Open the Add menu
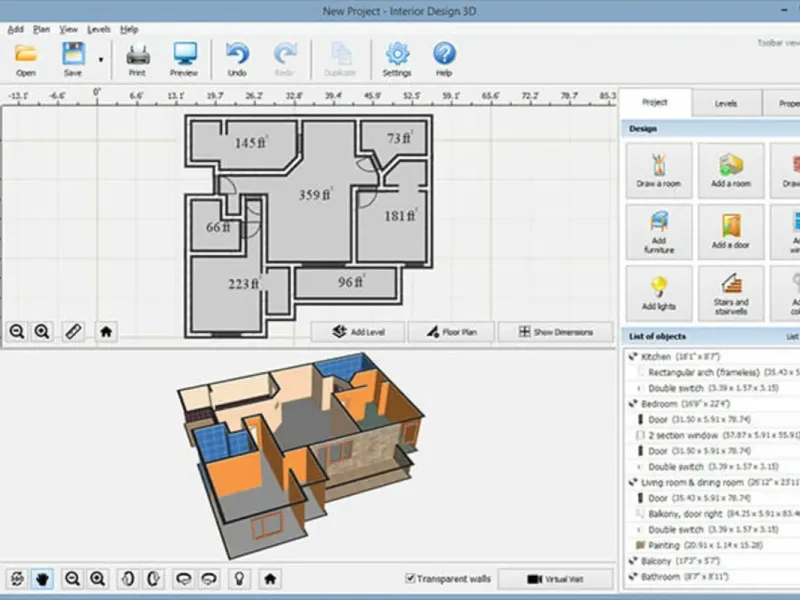 tap(15, 30)
